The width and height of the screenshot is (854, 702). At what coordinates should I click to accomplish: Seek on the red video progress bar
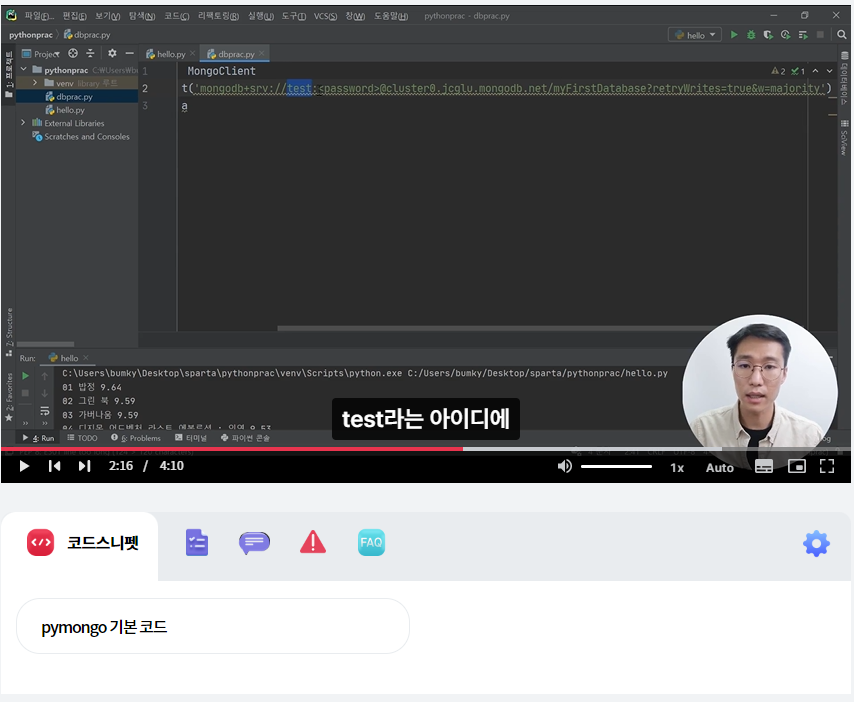coord(231,449)
